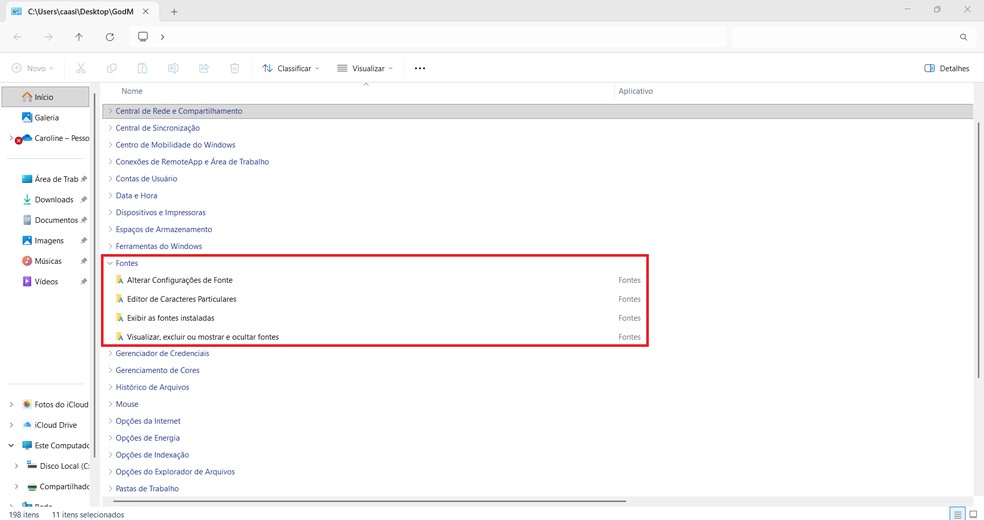This screenshot has width=984, height=520.
Task: Click the Delete trash icon
Action: click(x=235, y=68)
